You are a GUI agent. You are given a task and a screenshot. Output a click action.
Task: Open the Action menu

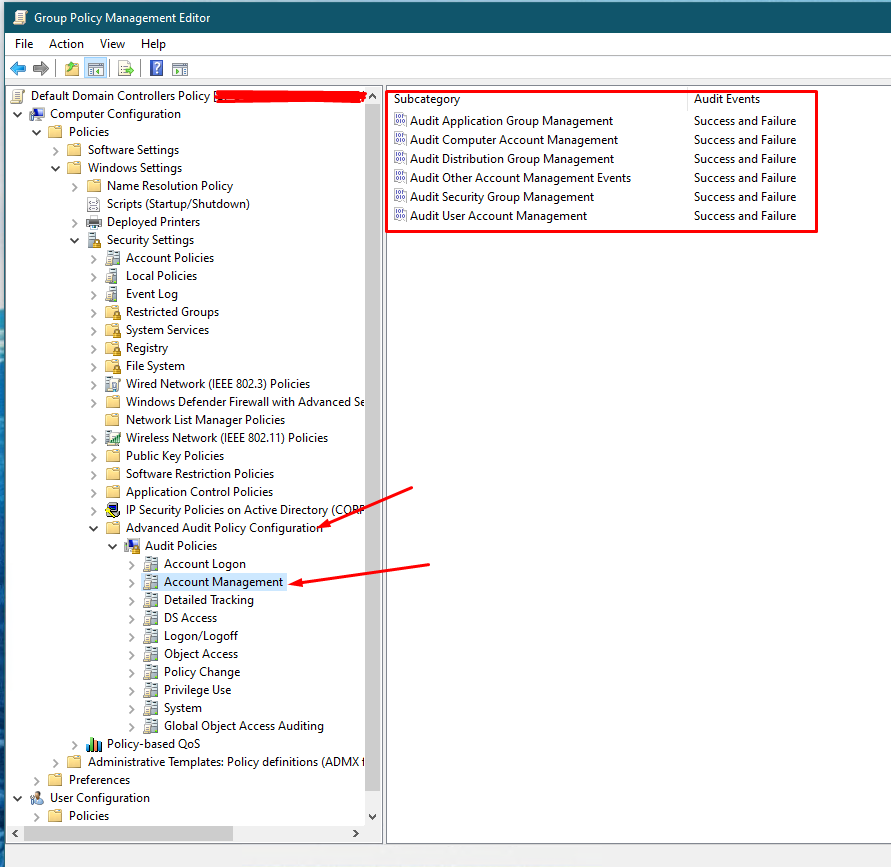pyautogui.click(x=66, y=44)
